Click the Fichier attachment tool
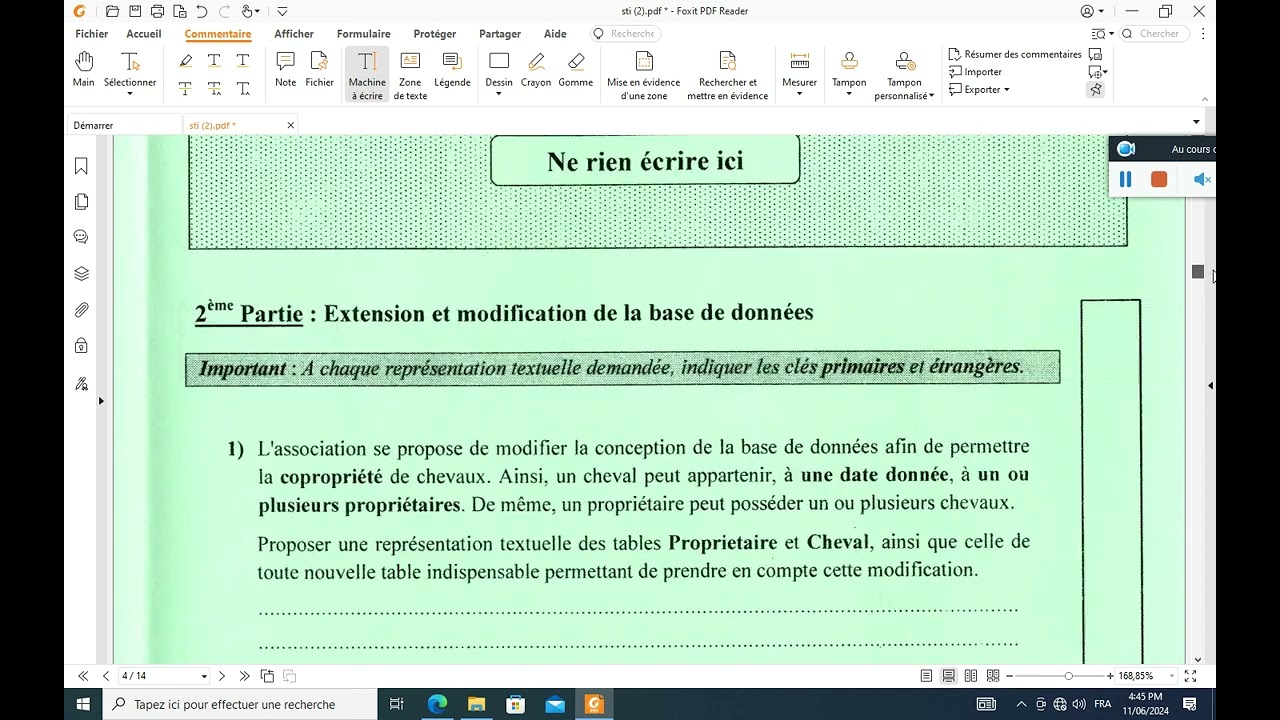Image resolution: width=1280 pixels, height=720 pixels. tap(319, 70)
